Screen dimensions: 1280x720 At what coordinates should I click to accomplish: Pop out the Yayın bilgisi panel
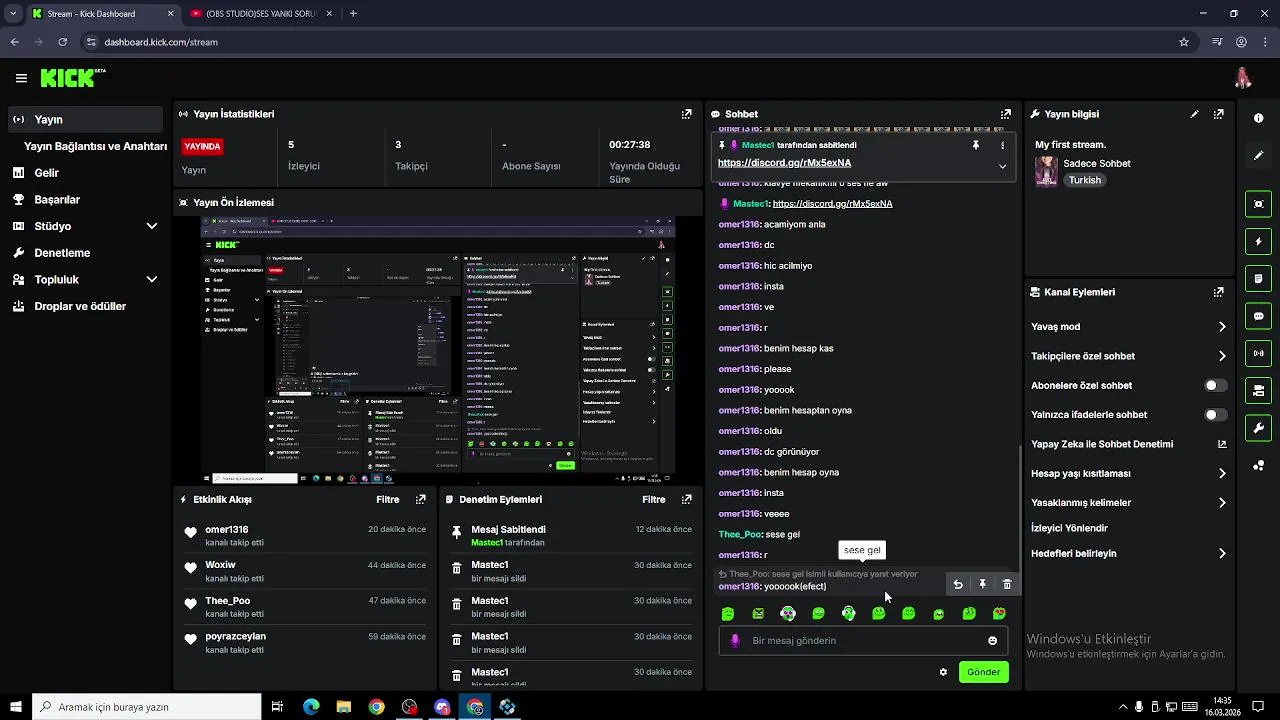[x=1218, y=114]
